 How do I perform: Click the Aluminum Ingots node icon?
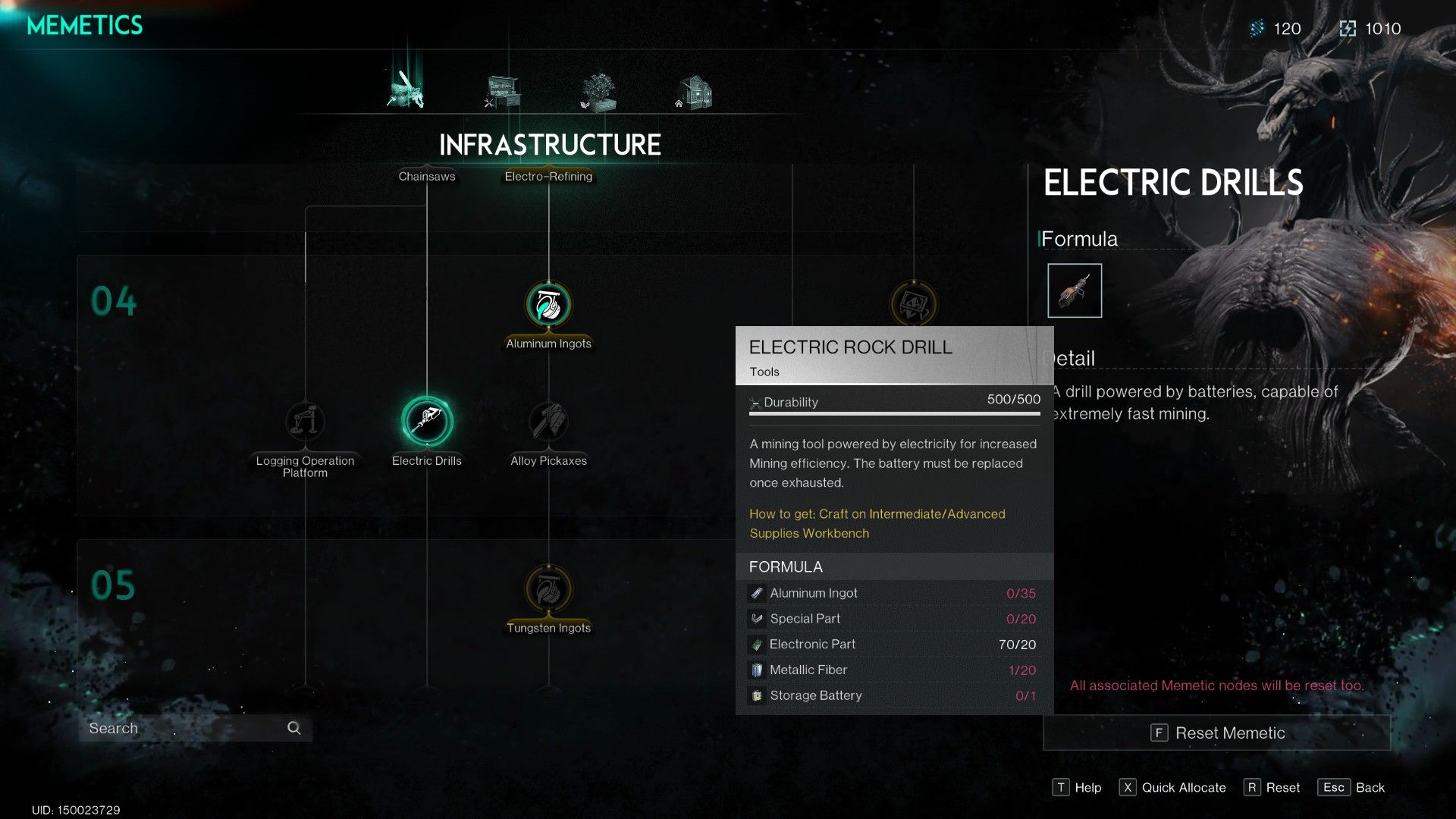[x=548, y=305]
